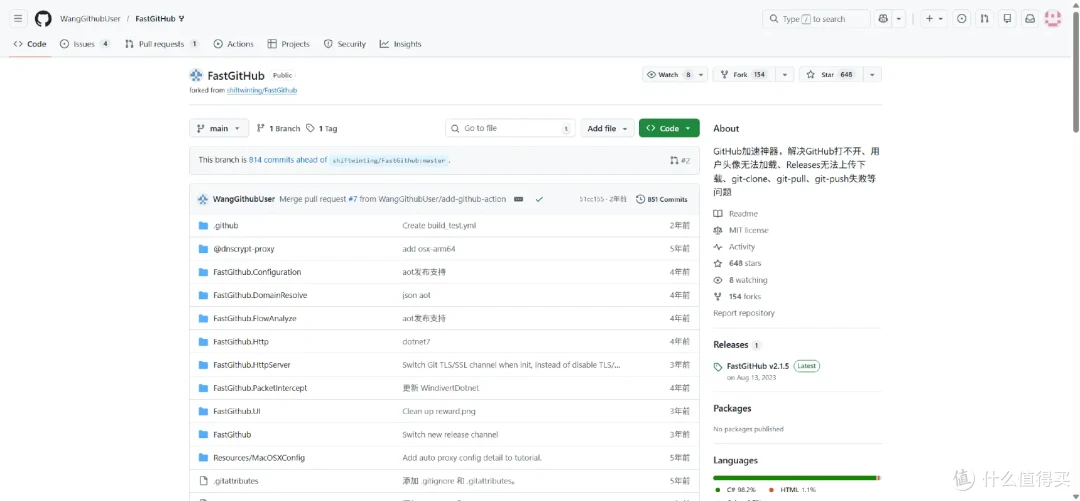Open the FastGithub.HttpServer folder
Viewport: 1080px width, 501px height.
click(251, 365)
